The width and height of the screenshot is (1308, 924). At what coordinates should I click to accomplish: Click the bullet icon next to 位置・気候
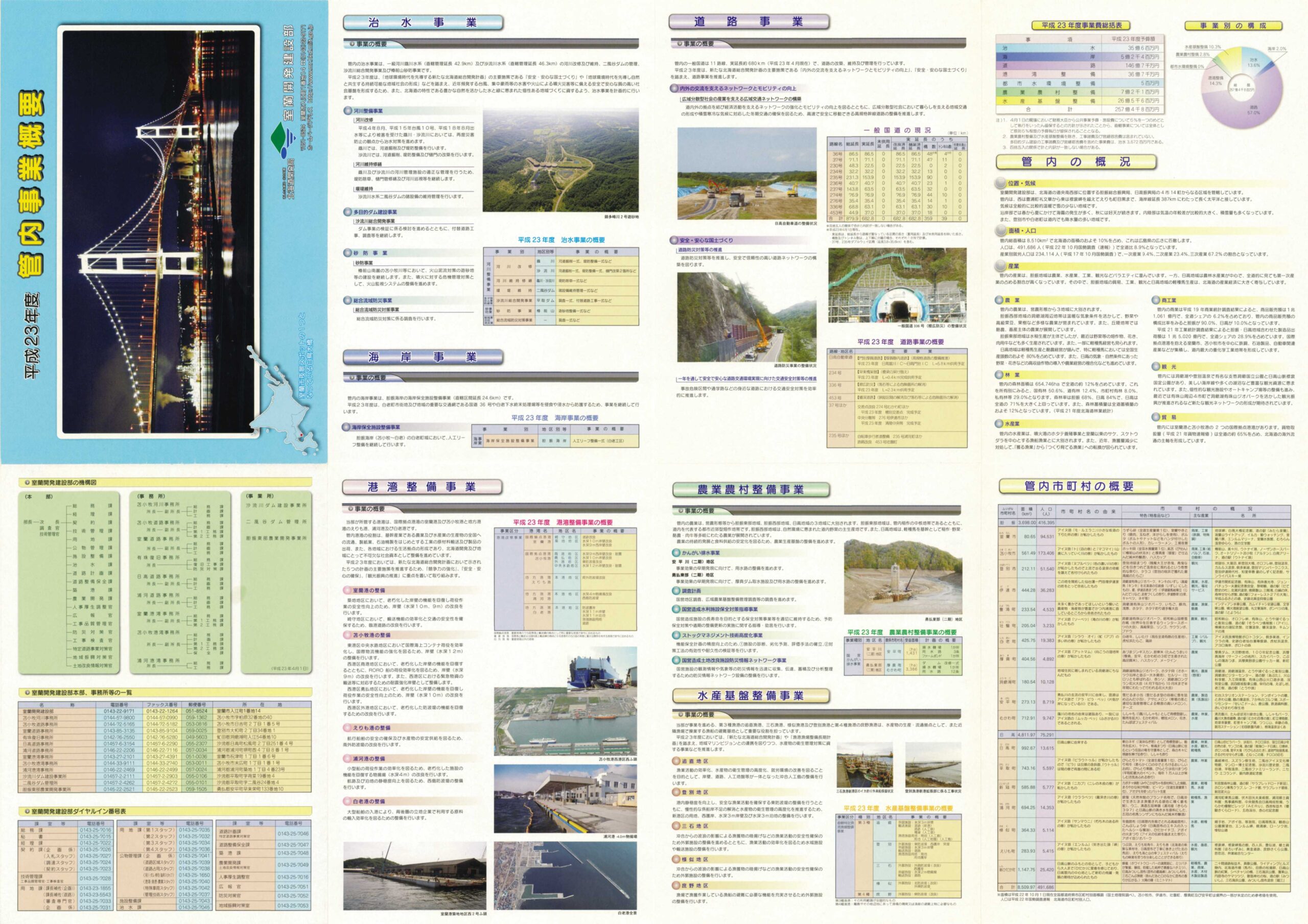click(1001, 183)
